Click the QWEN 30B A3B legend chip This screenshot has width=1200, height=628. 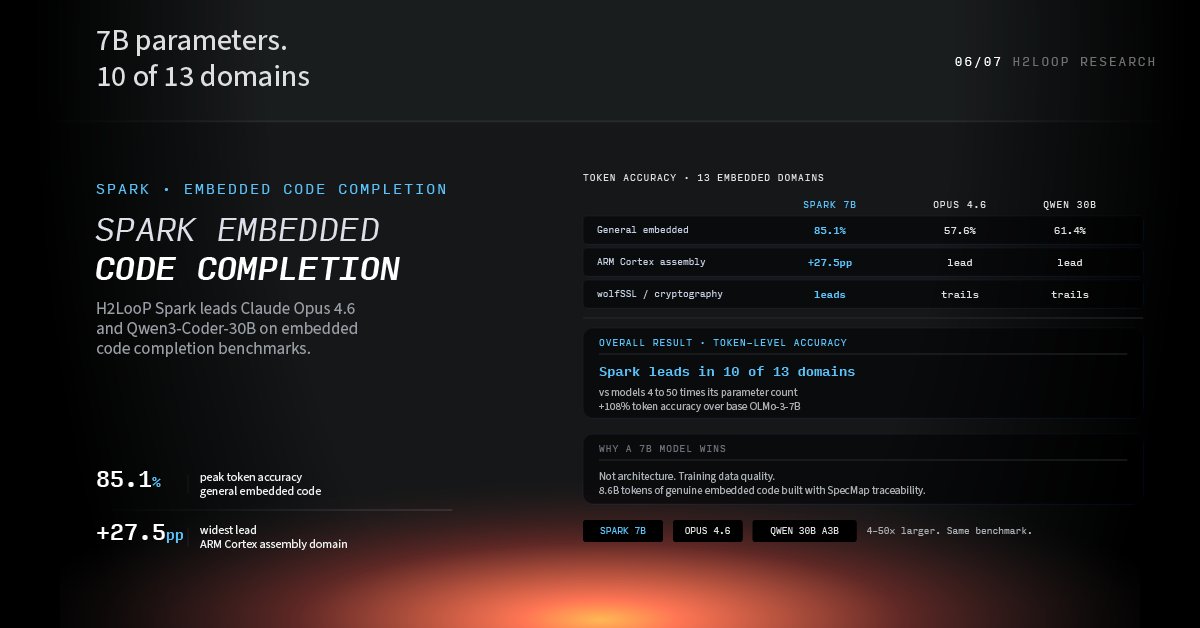pos(804,531)
